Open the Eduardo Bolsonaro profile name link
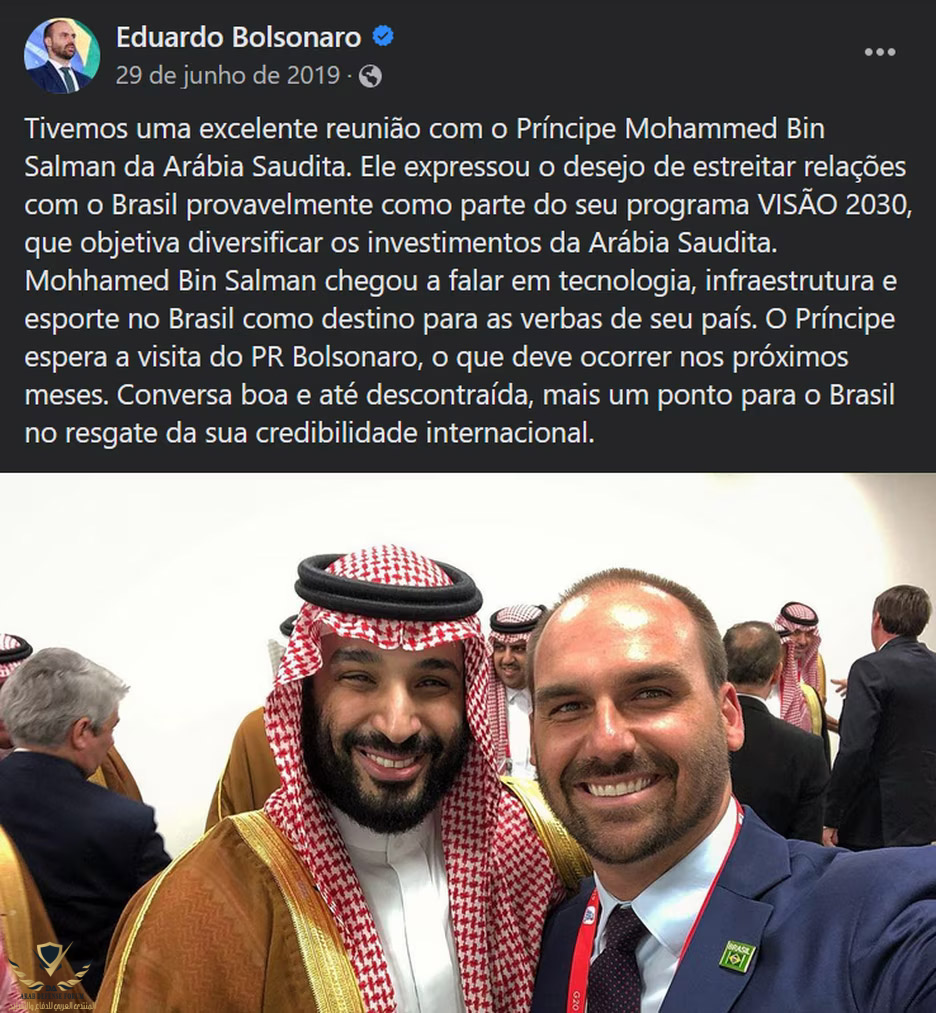Screen dimensions: 936x1013 [x=238, y=37]
